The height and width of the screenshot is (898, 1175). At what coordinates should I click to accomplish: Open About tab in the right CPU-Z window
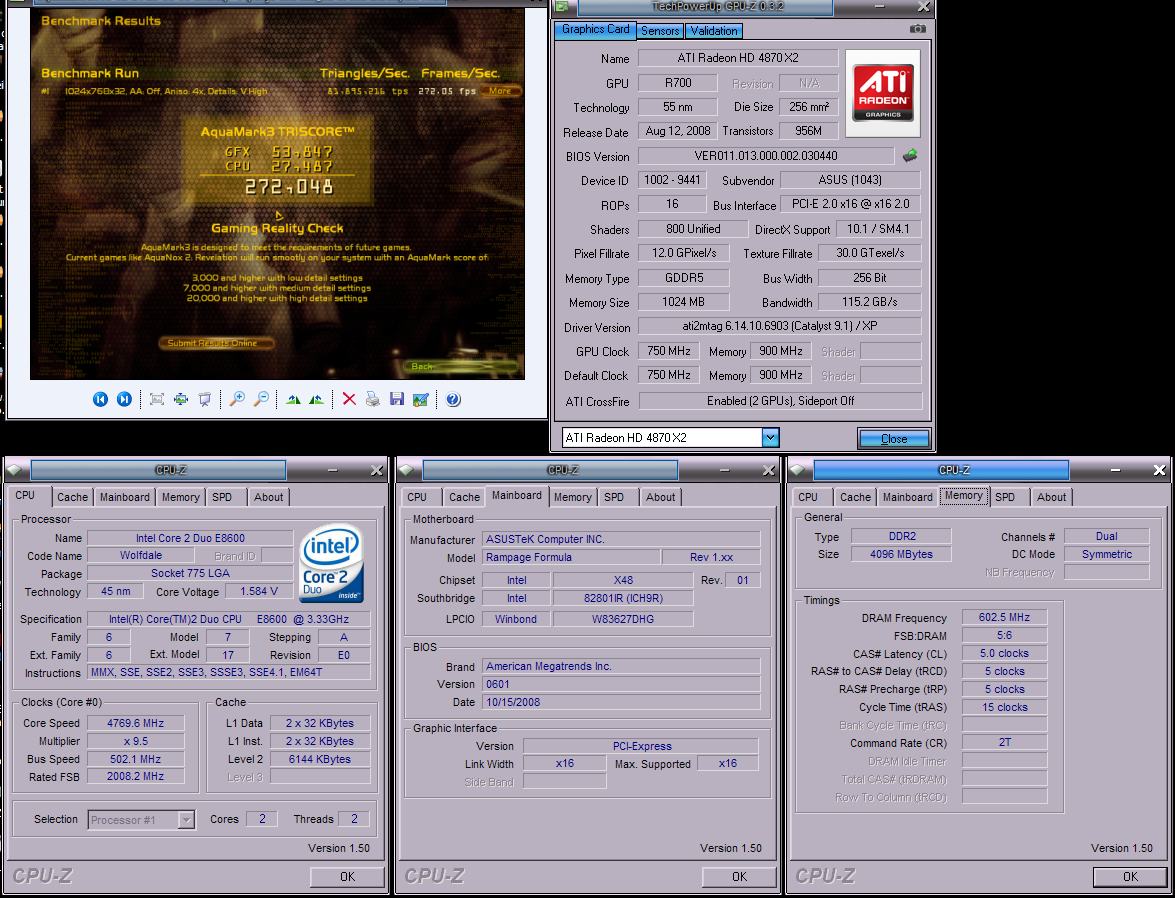pos(1051,497)
